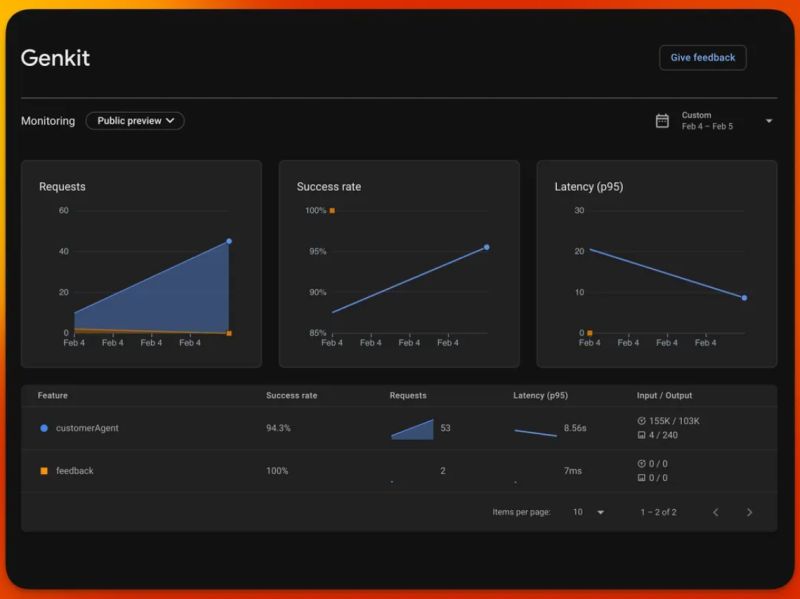Image resolution: width=800 pixels, height=599 pixels.
Task: Click the 94.3% success rate value
Action: tap(278, 428)
